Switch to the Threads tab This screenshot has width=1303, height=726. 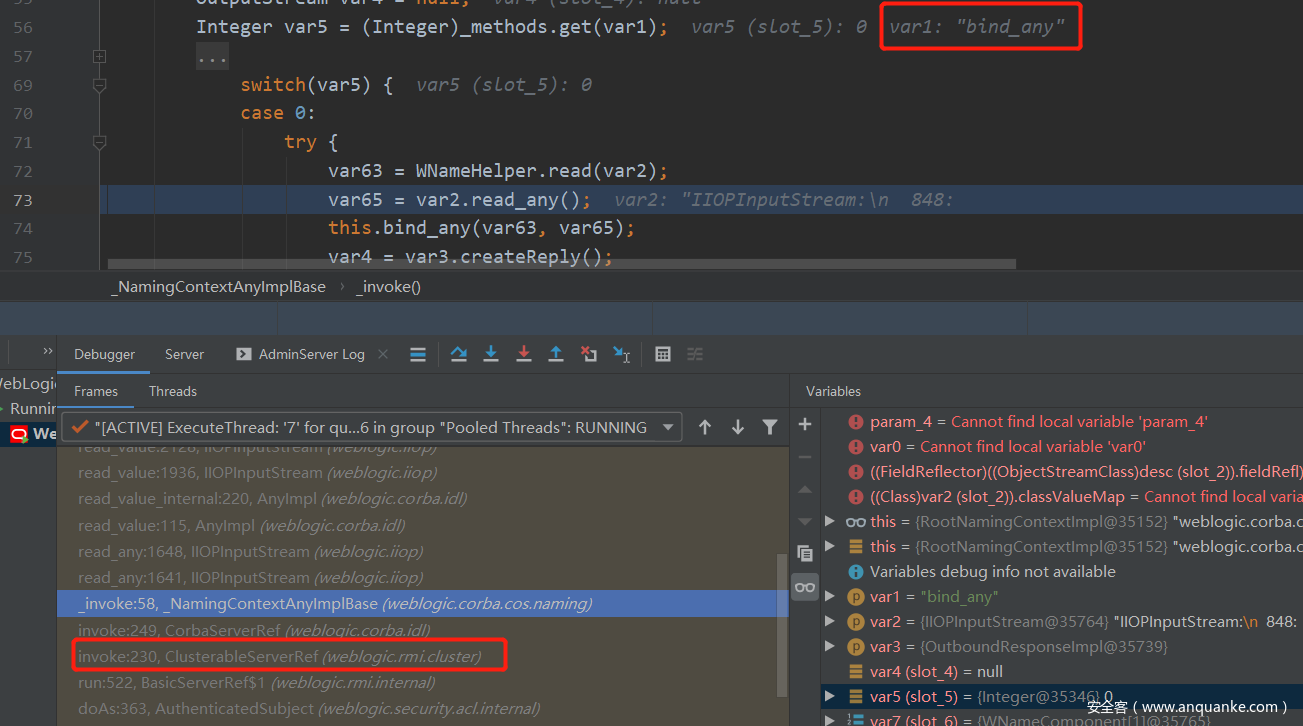pyautogui.click(x=172, y=391)
